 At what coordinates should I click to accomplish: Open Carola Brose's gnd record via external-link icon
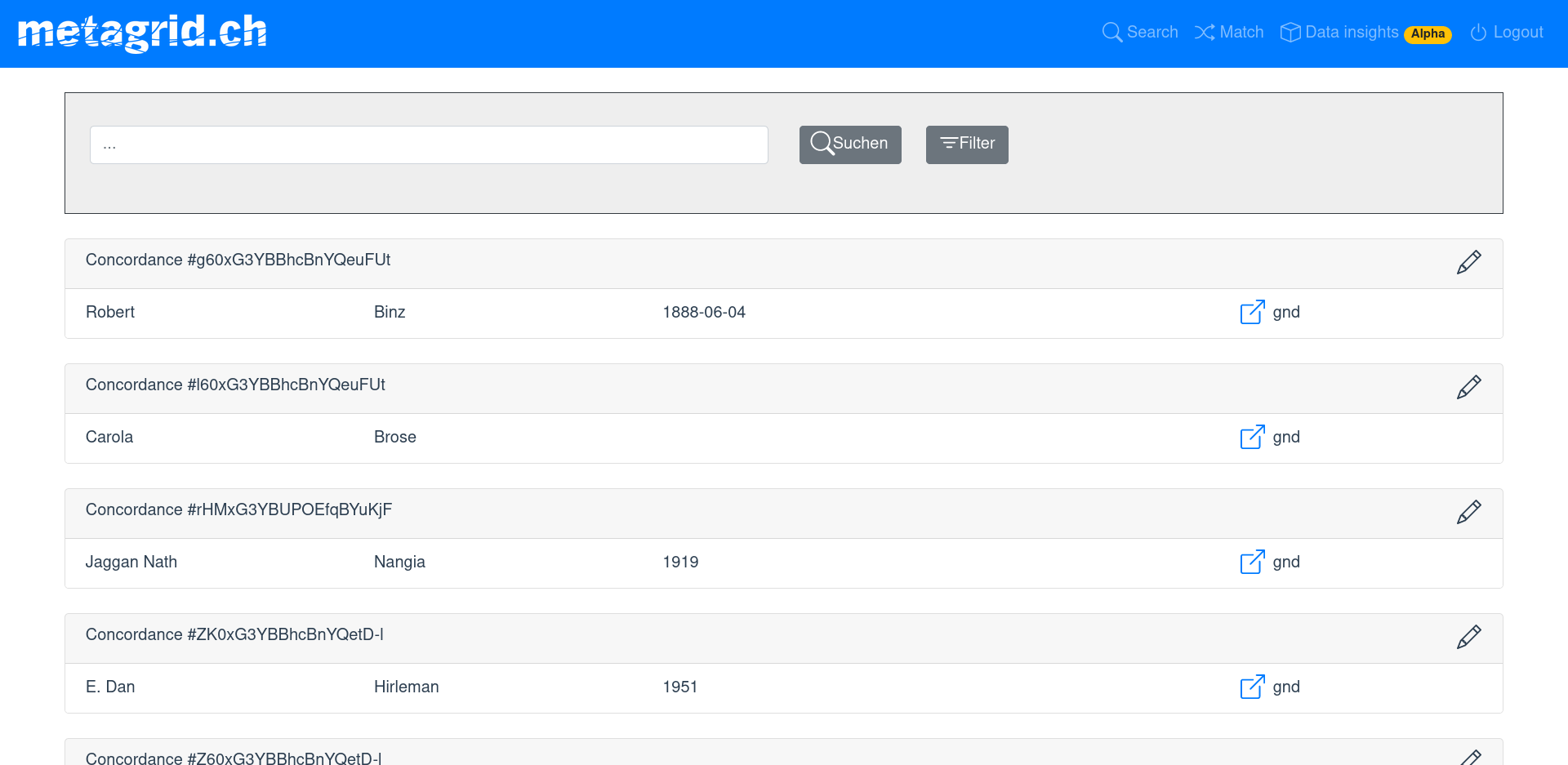pyautogui.click(x=1252, y=437)
